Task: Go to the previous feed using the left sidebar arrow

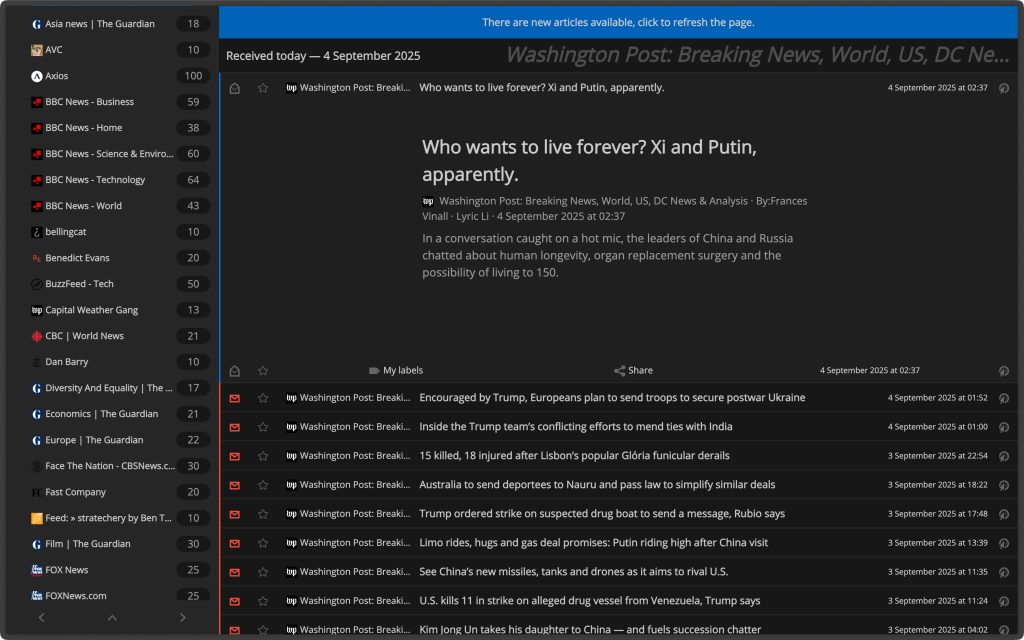Action: click(41, 618)
